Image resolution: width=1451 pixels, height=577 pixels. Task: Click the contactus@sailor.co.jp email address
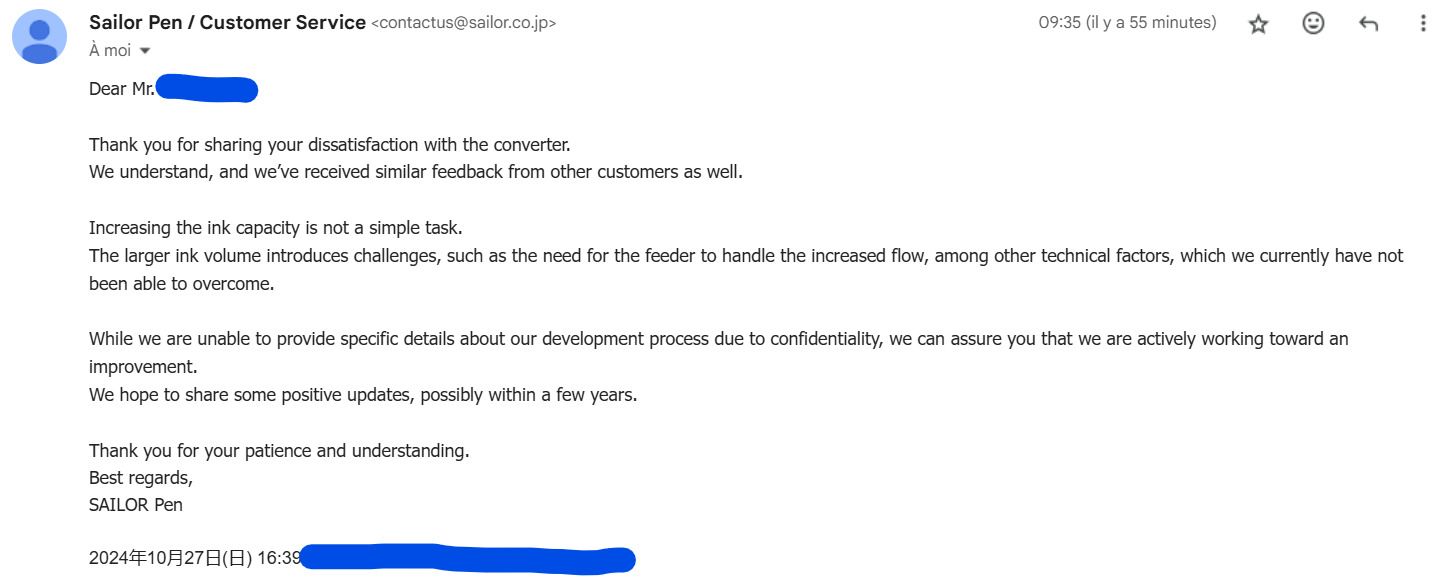coord(463,23)
